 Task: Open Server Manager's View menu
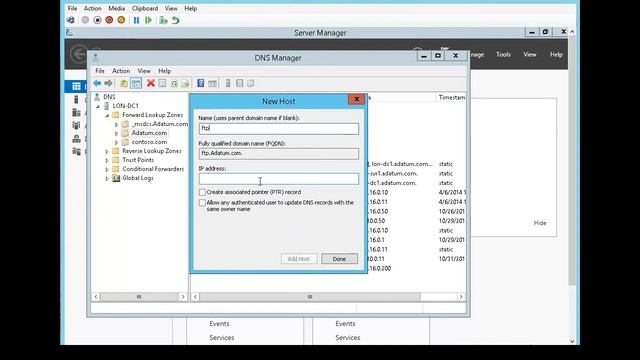(x=530, y=54)
